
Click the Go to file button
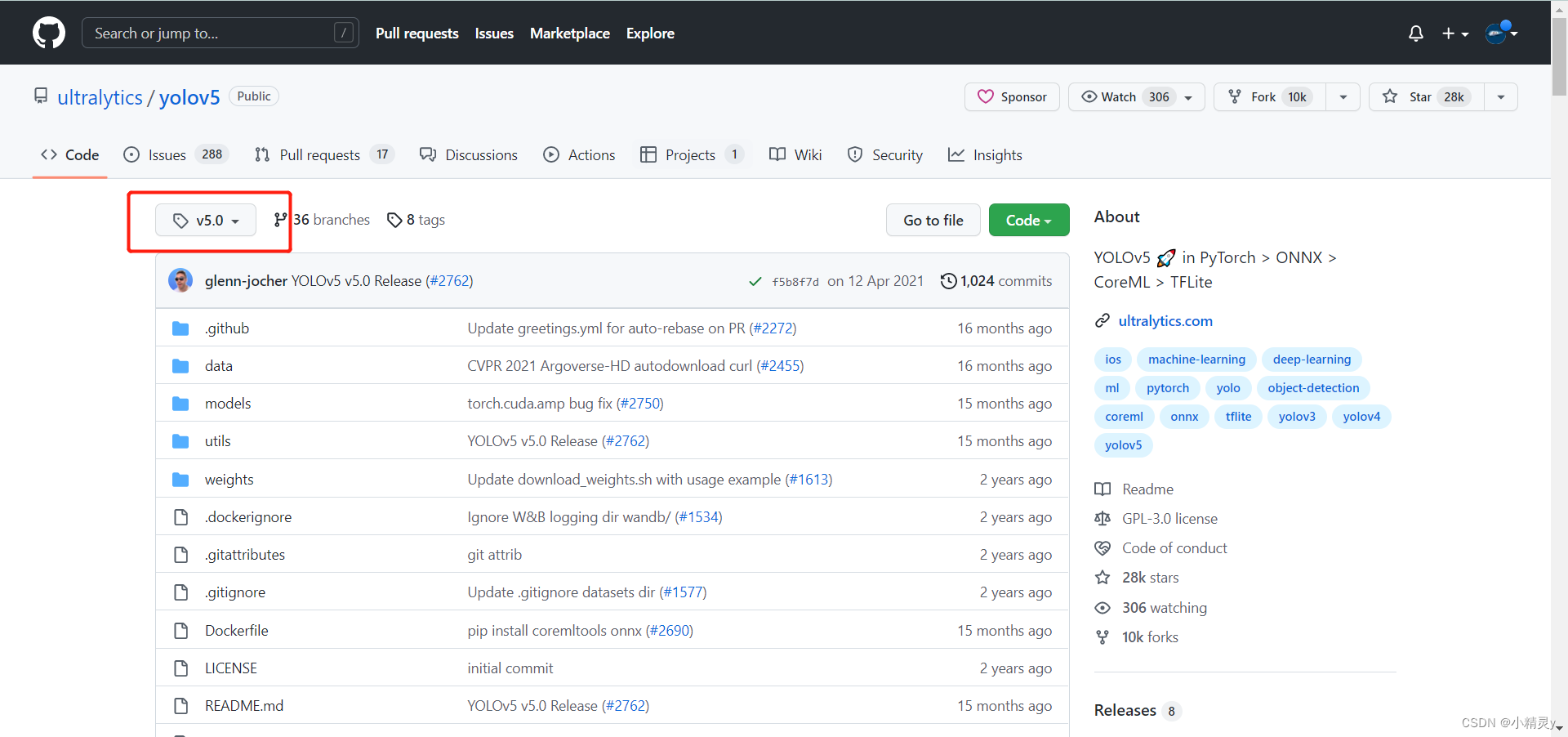[x=933, y=220]
